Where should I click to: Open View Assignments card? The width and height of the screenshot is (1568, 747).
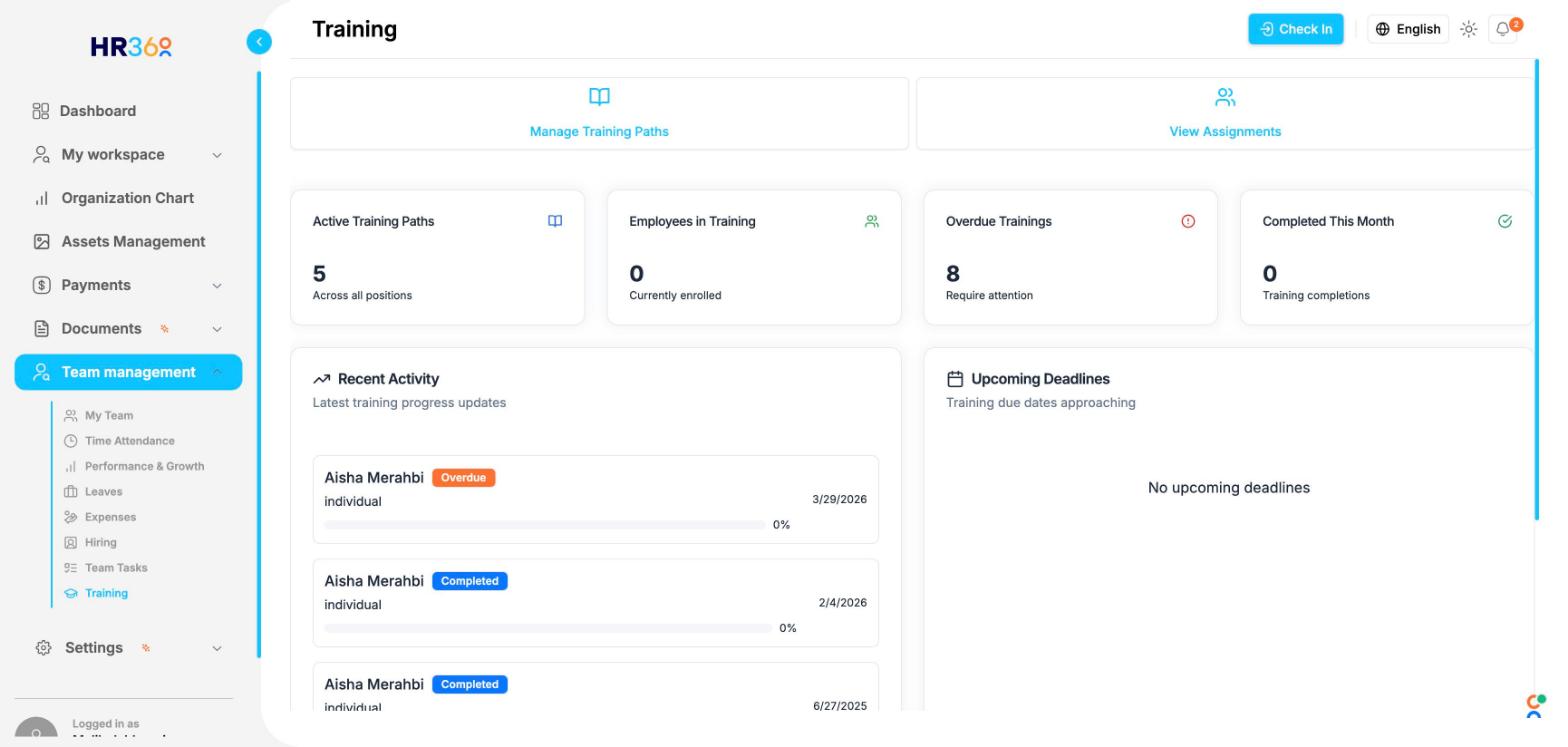1225,113
